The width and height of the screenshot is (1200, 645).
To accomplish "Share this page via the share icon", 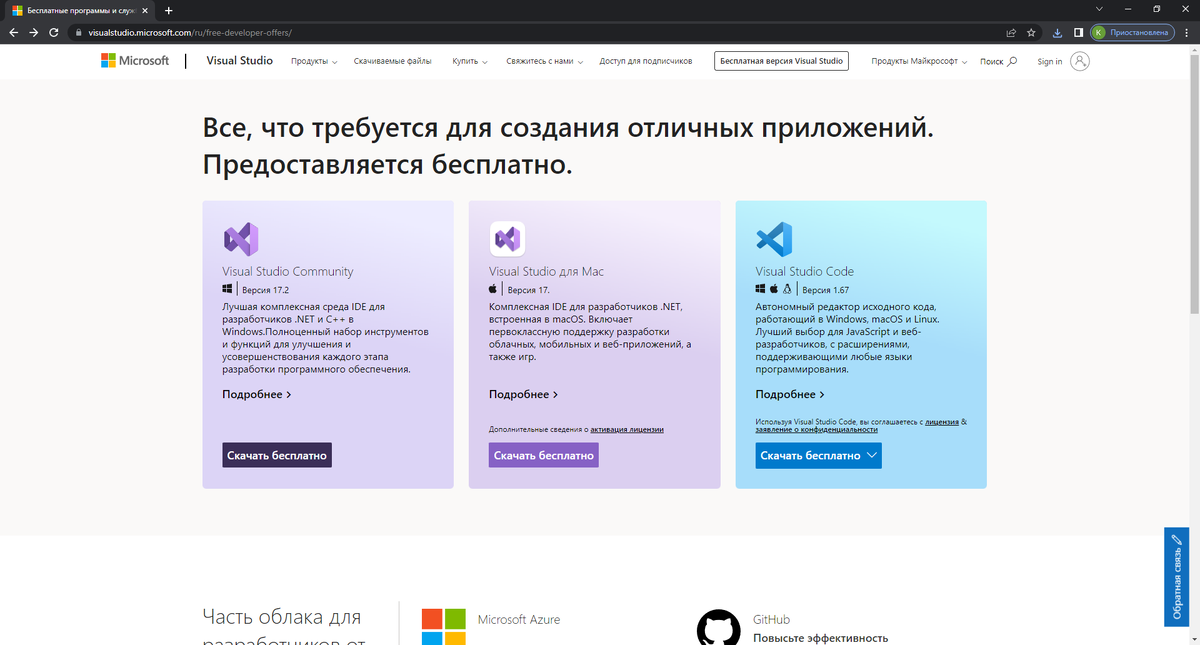I will pyautogui.click(x=1012, y=32).
